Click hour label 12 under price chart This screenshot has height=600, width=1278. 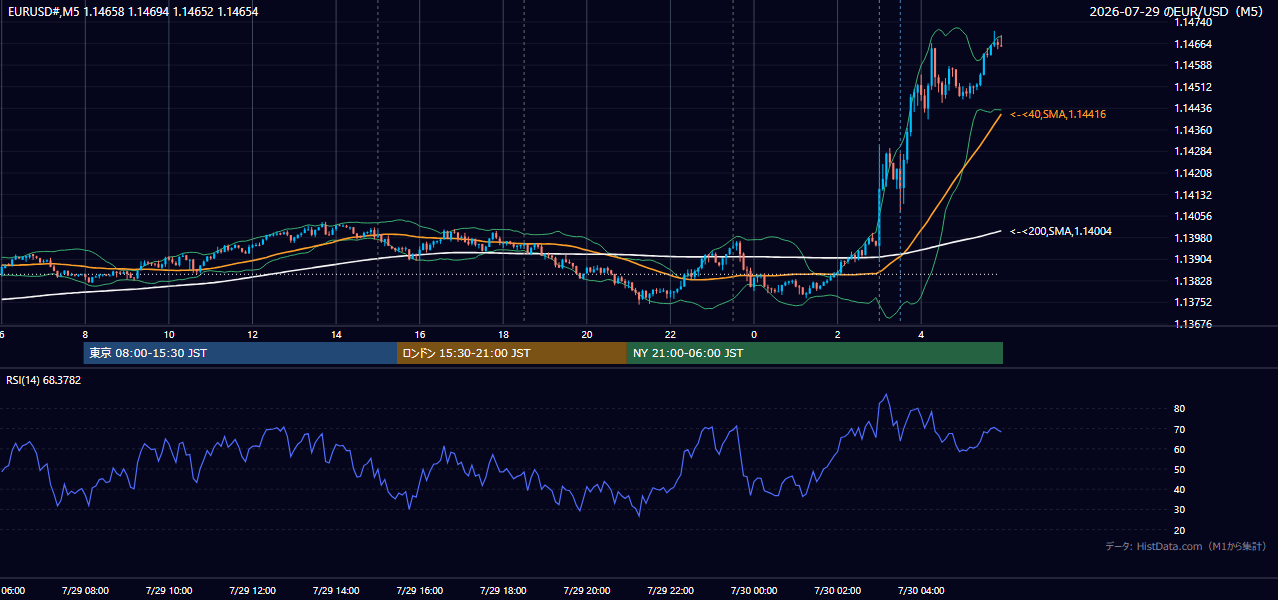point(252,335)
